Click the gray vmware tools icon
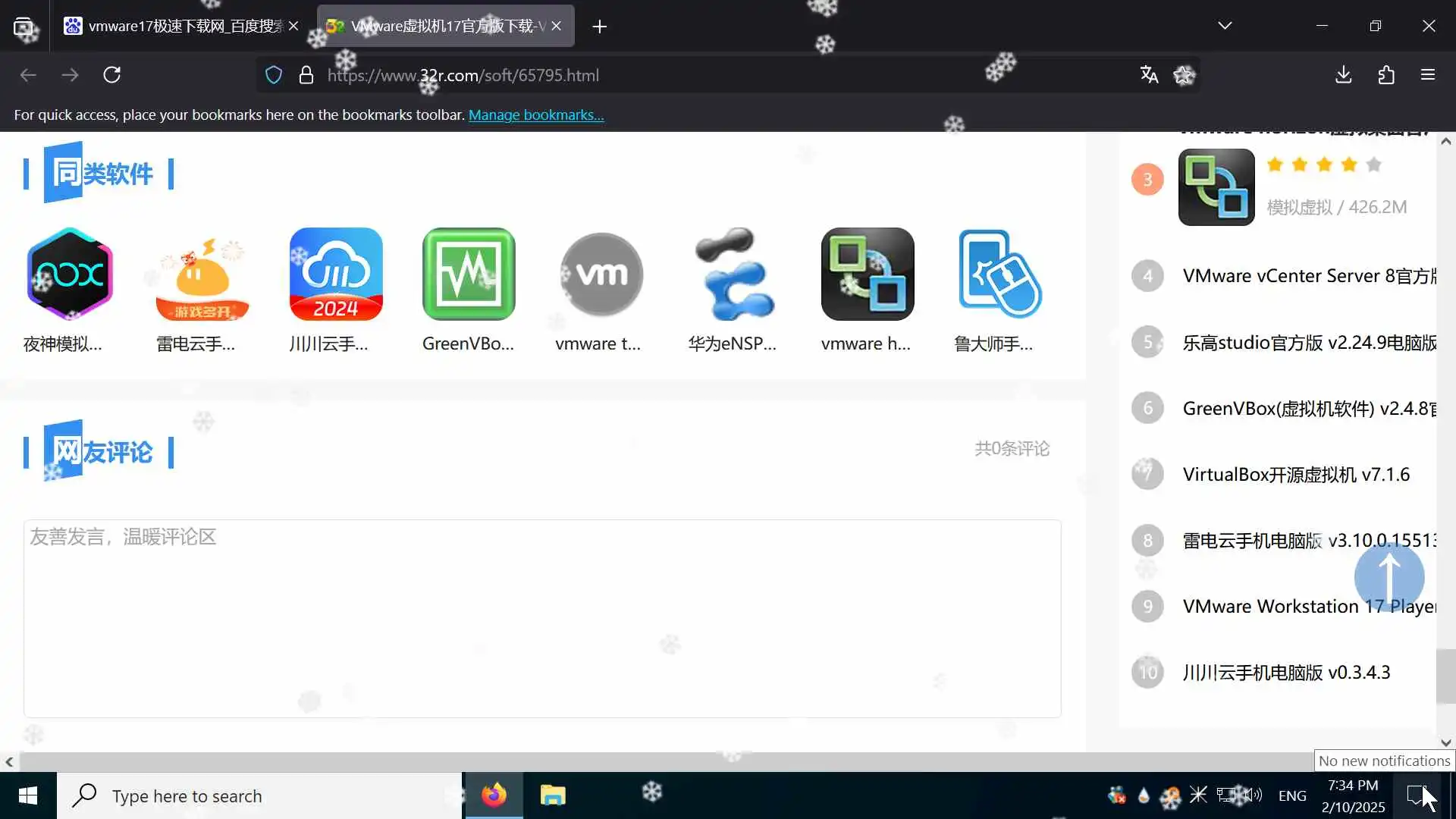 (x=601, y=275)
